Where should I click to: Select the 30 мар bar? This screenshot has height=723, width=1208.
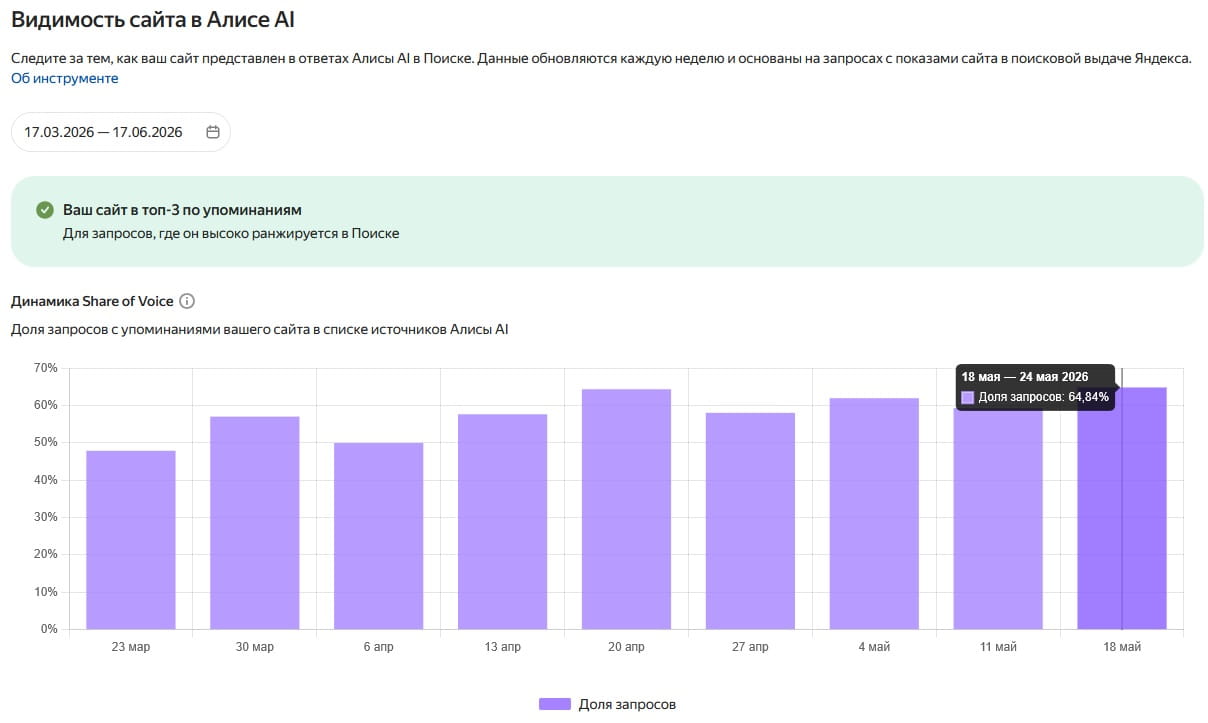[254, 523]
